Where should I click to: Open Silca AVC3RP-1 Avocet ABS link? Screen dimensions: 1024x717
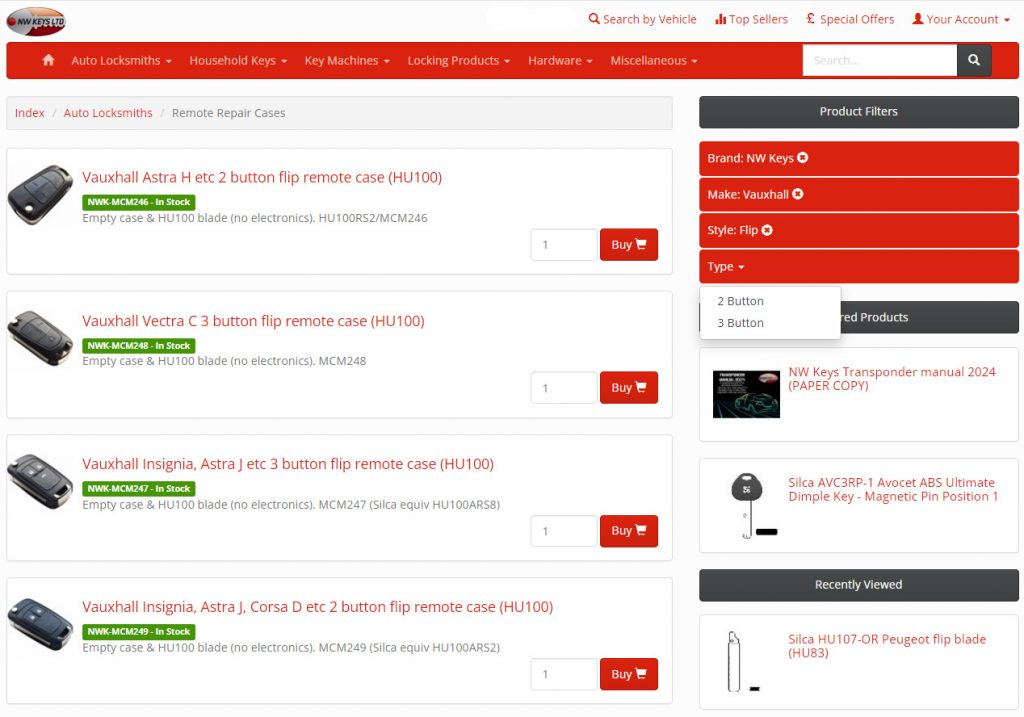893,489
